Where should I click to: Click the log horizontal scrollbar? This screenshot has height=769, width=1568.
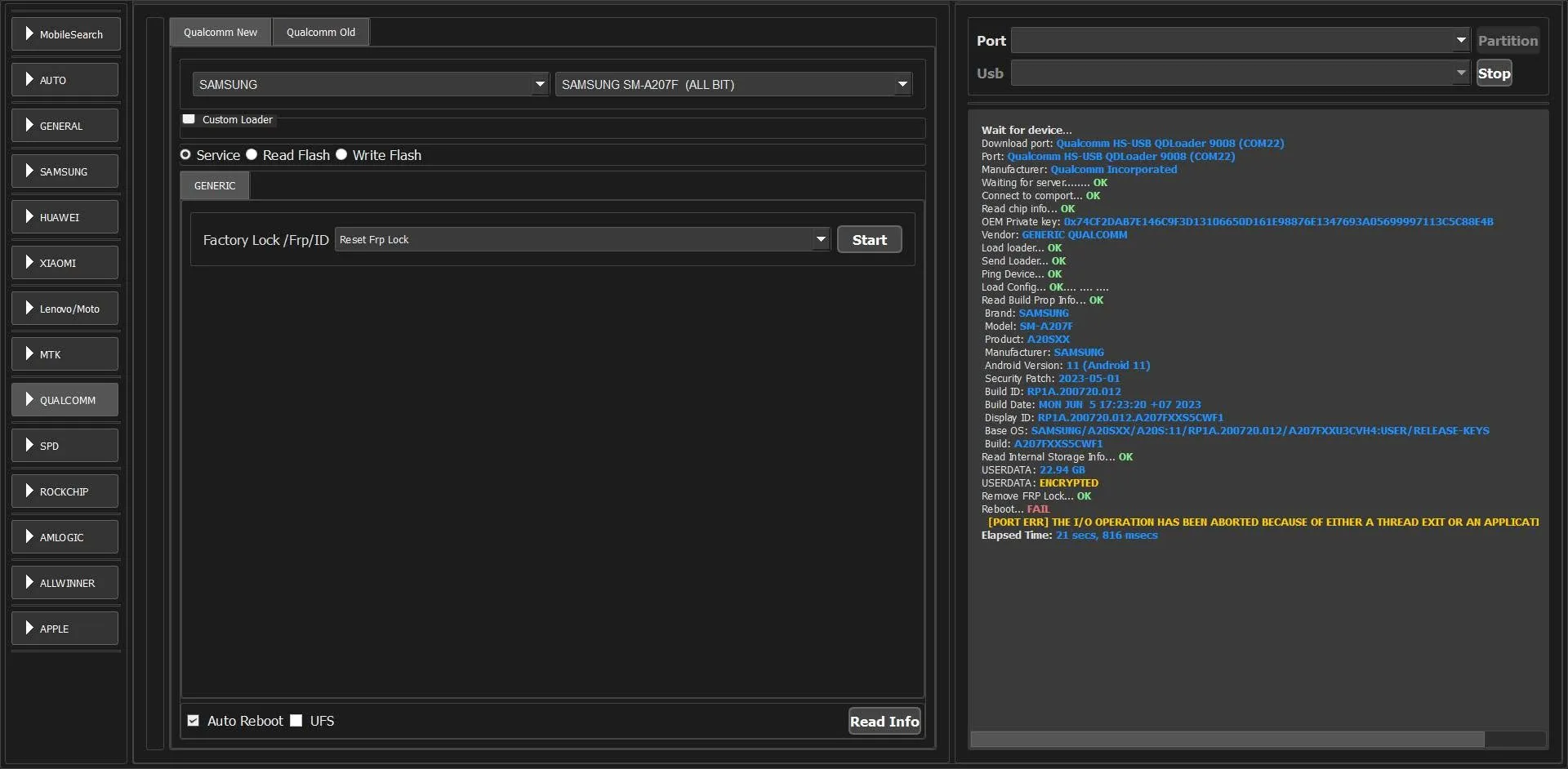[1227, 740]
